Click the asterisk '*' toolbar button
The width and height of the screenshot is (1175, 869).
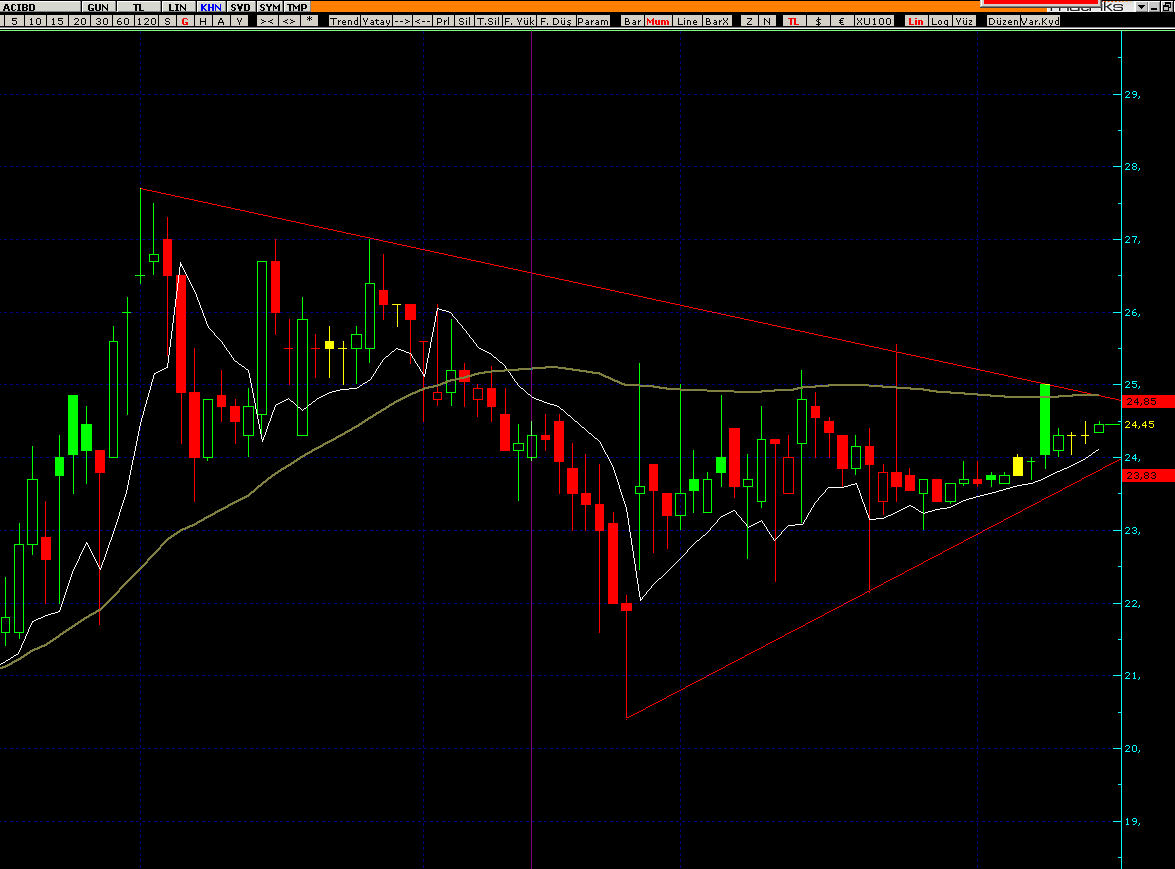click(309, 21)
